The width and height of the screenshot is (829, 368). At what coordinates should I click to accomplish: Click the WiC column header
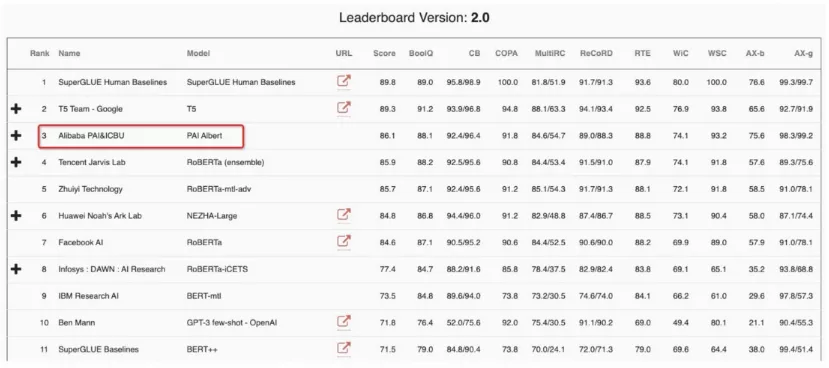click(x=681, y=53)
